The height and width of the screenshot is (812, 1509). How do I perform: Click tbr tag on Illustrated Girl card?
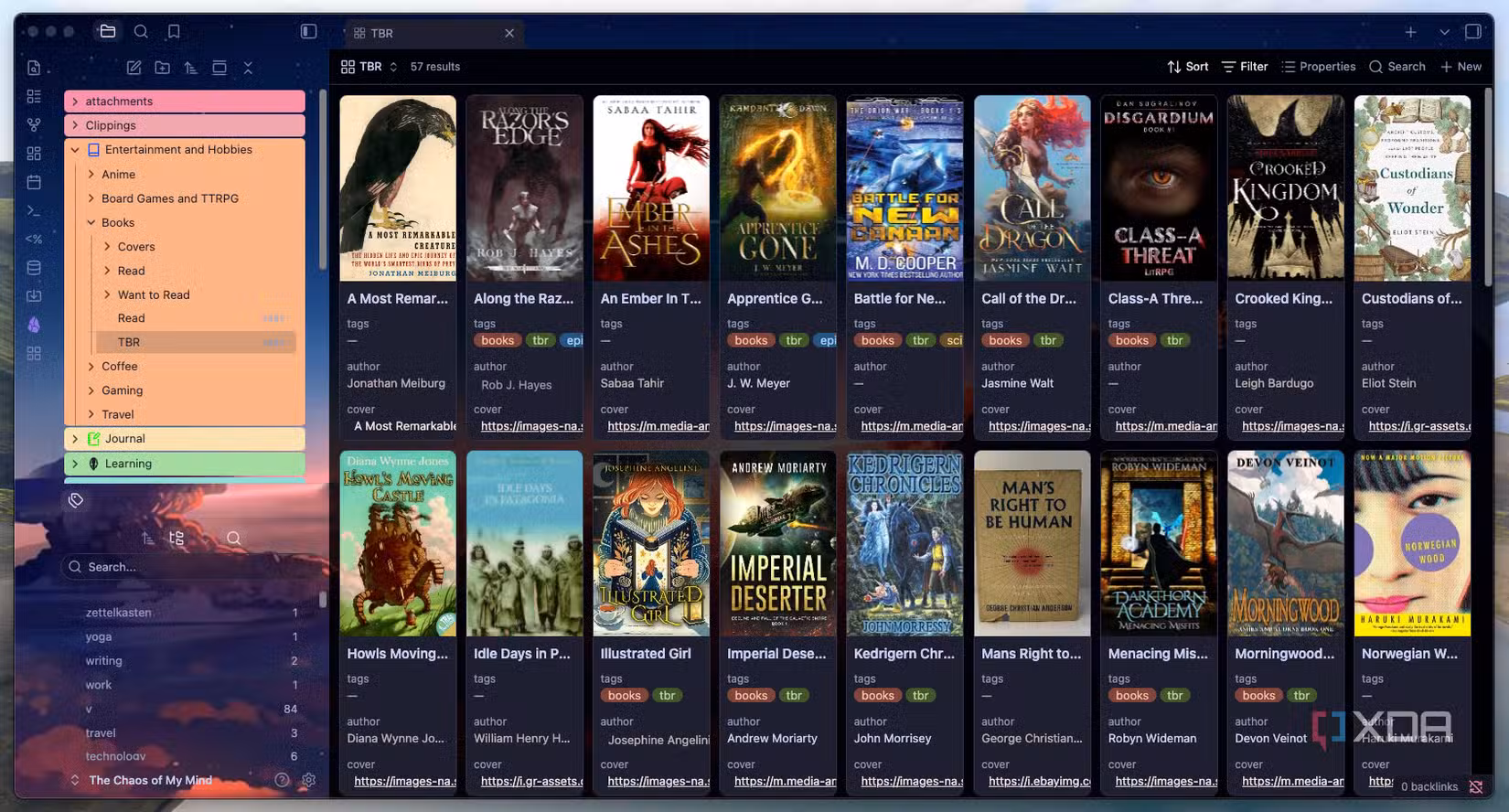pyautogui.click(x=668, y=695)
